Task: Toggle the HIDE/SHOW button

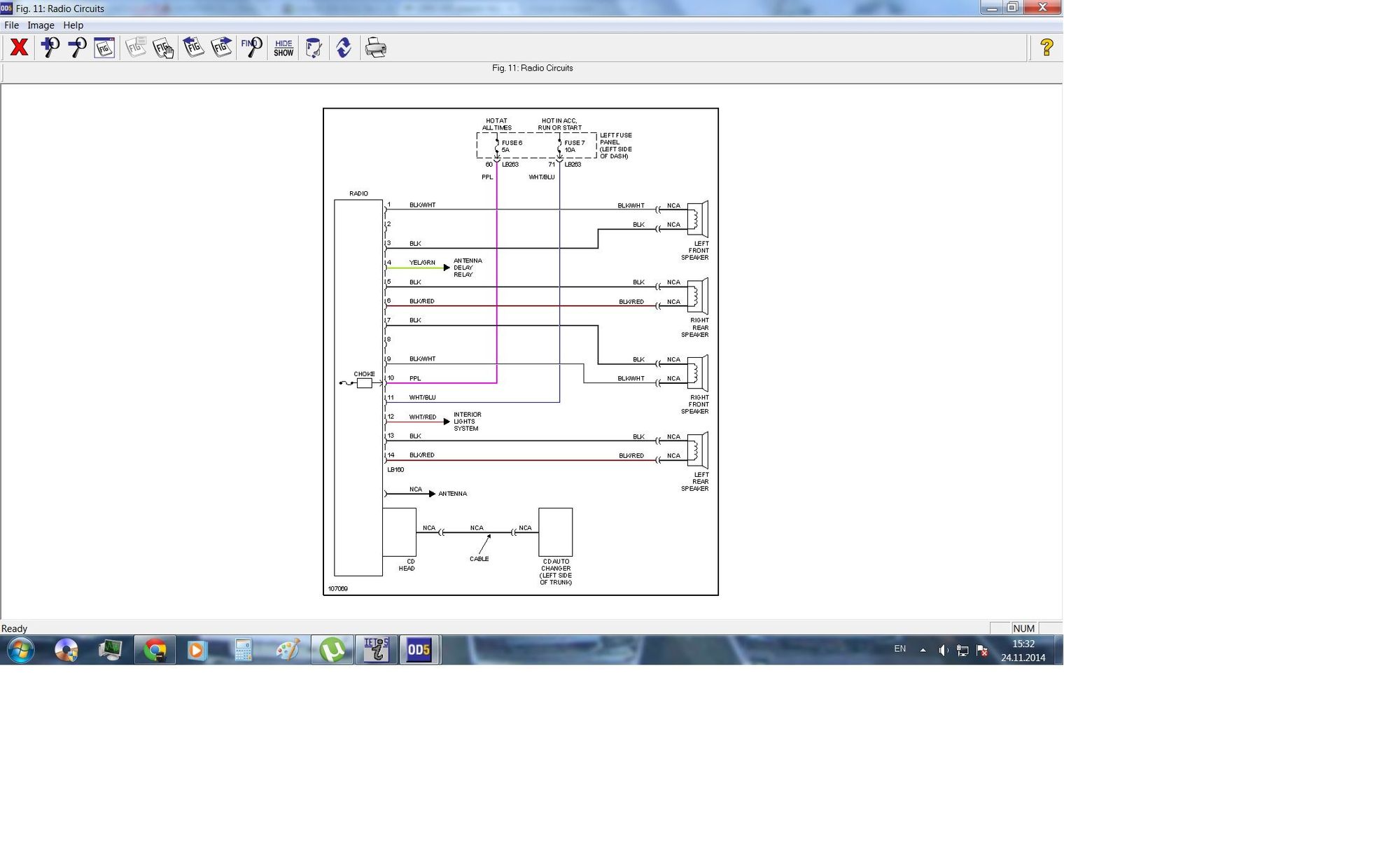Action: click(283, 48)
